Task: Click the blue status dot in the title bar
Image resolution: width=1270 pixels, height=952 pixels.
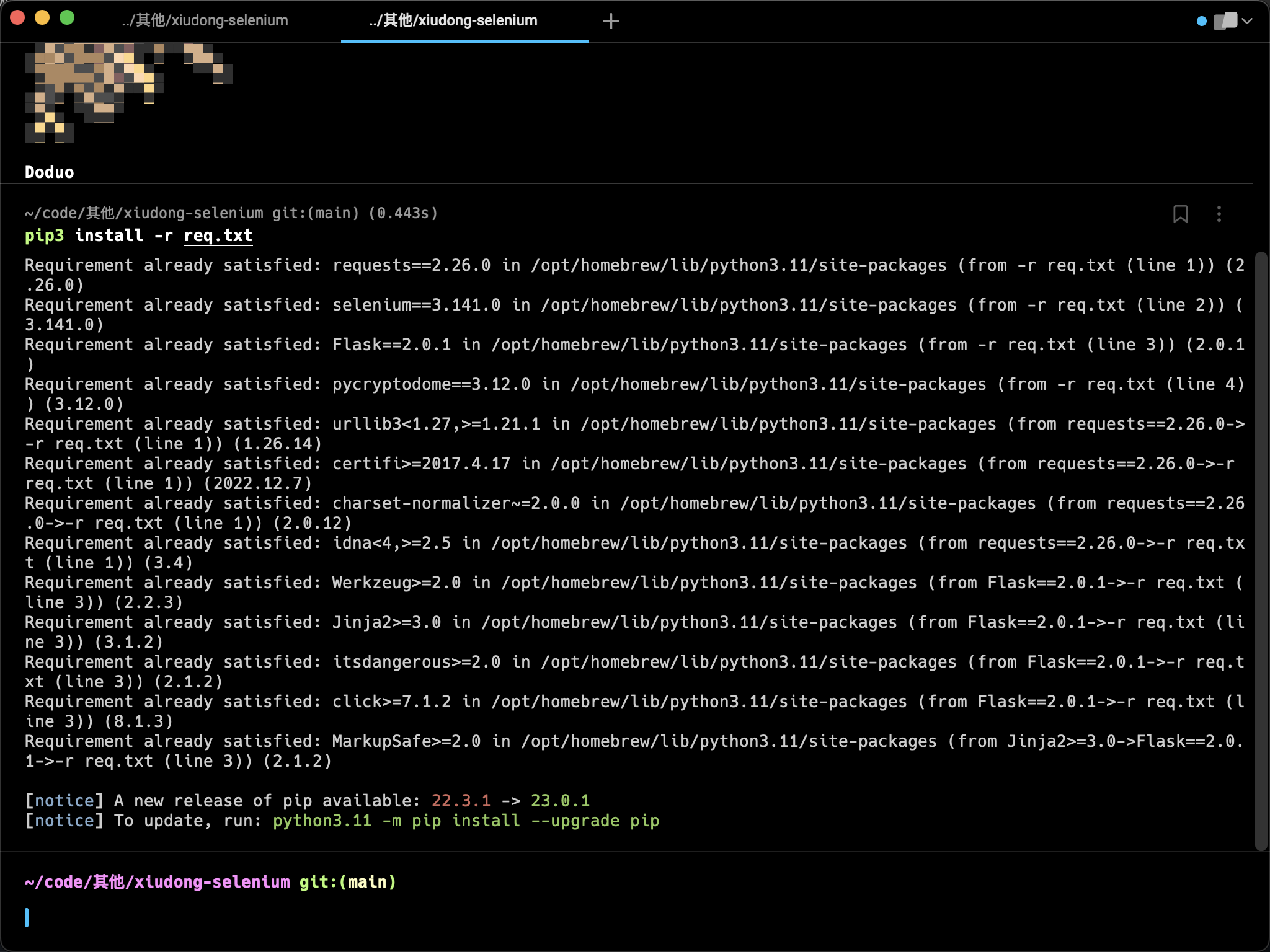Action: pos(1201,20)
